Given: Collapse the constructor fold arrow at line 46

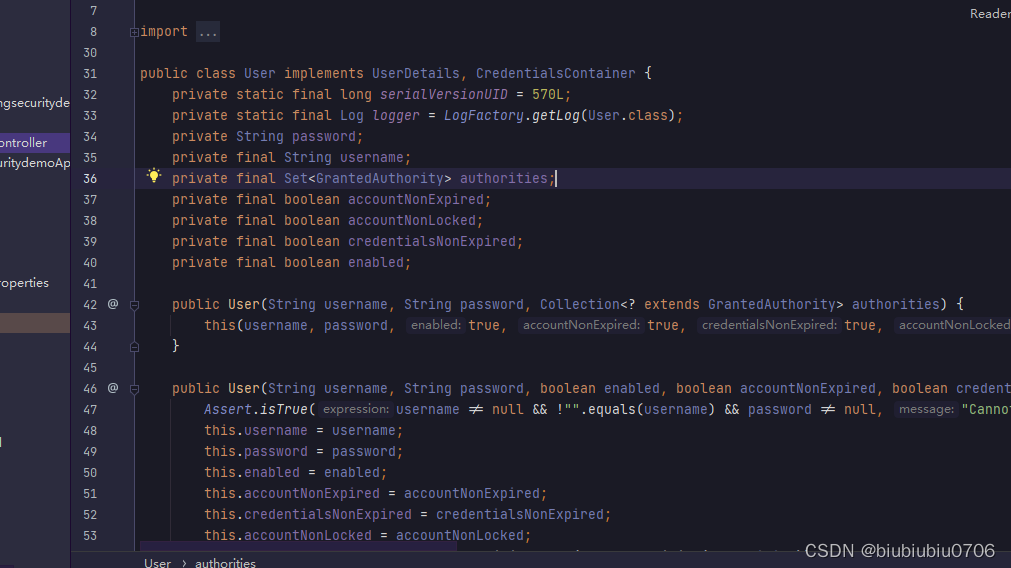Looking at the screenshot, I should (x=134, y=389).
